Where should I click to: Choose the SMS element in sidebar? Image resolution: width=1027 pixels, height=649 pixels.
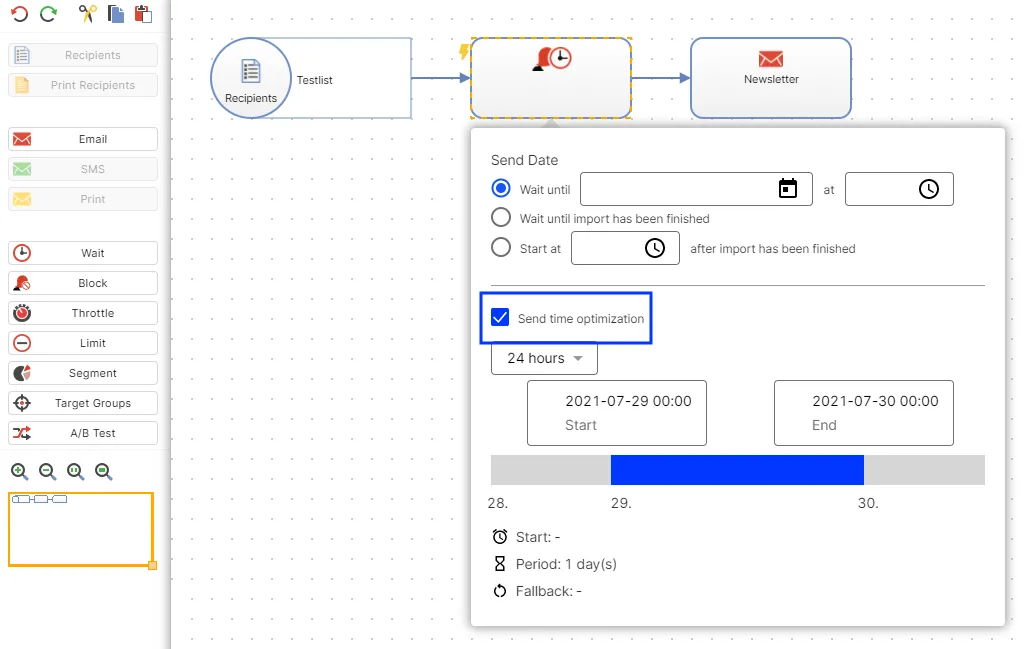[x=83, y=169]
